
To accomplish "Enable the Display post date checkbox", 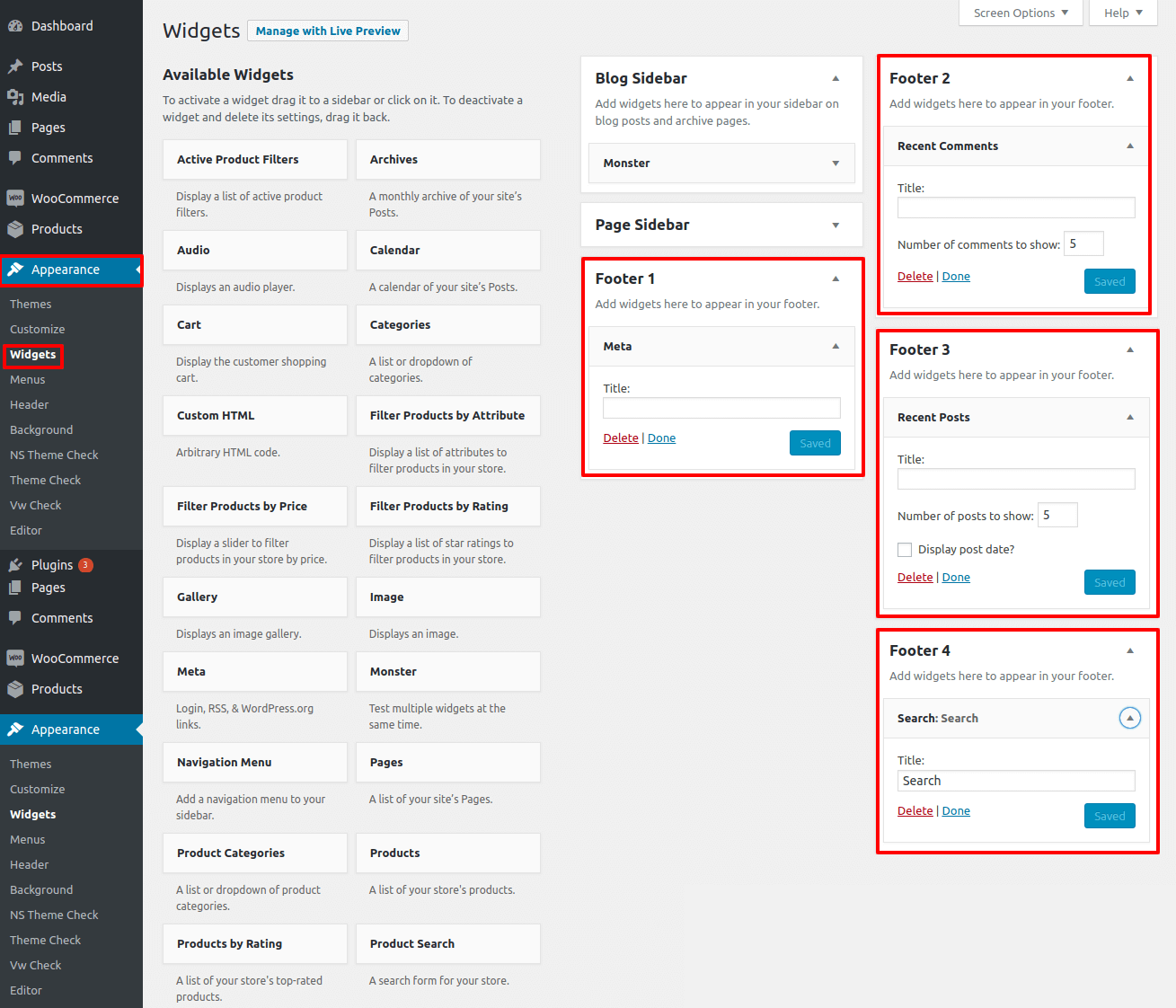I will pos(905,550).
